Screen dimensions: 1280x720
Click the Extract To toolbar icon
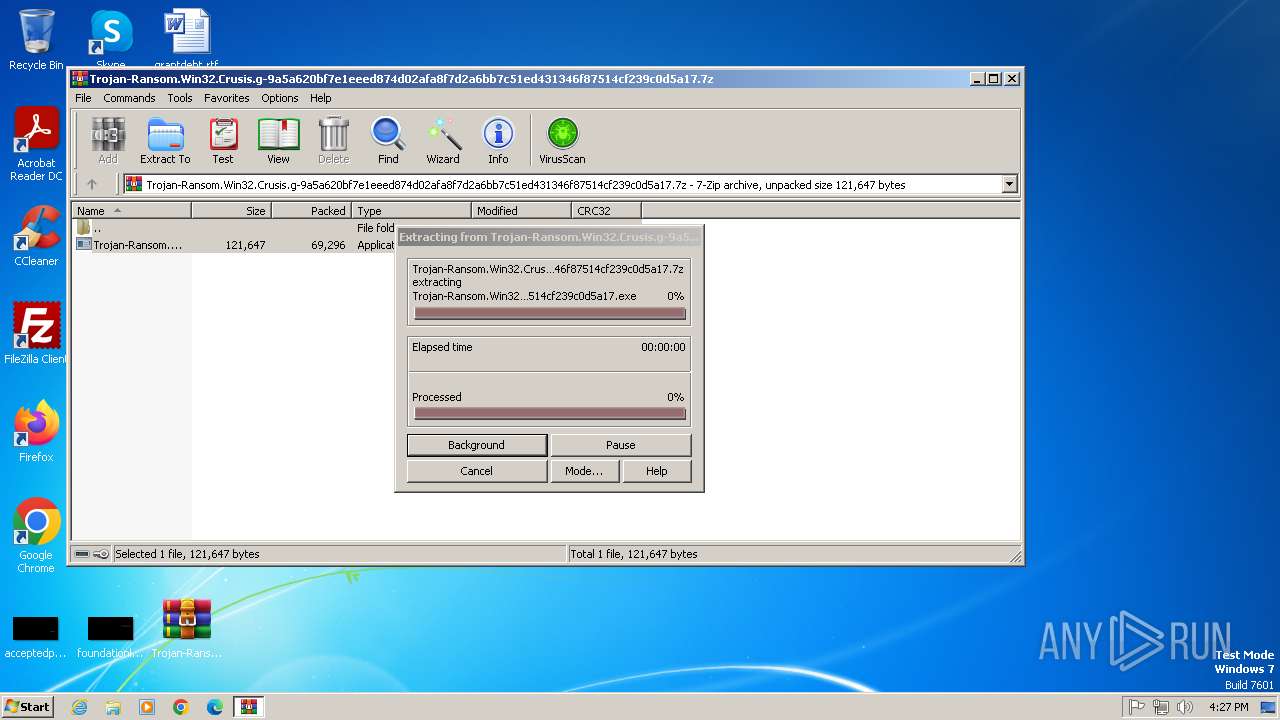click(165, 141)
